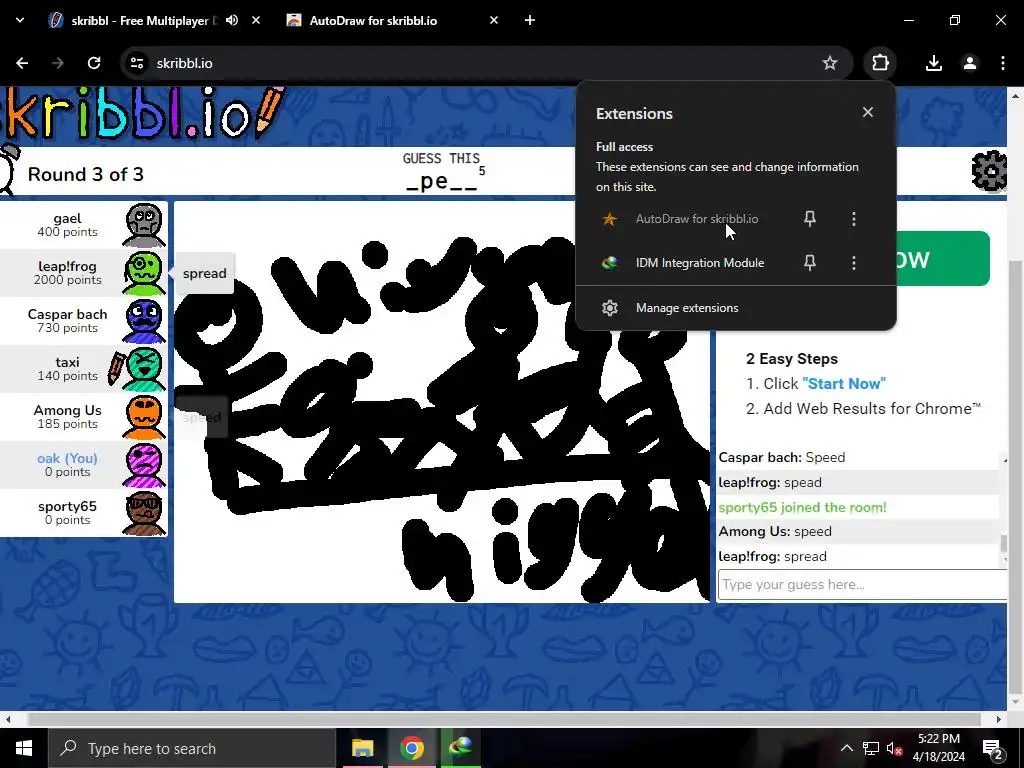Open the network tray icon
The height and width of the screenshot is (768, 1024).
[871, 748]
